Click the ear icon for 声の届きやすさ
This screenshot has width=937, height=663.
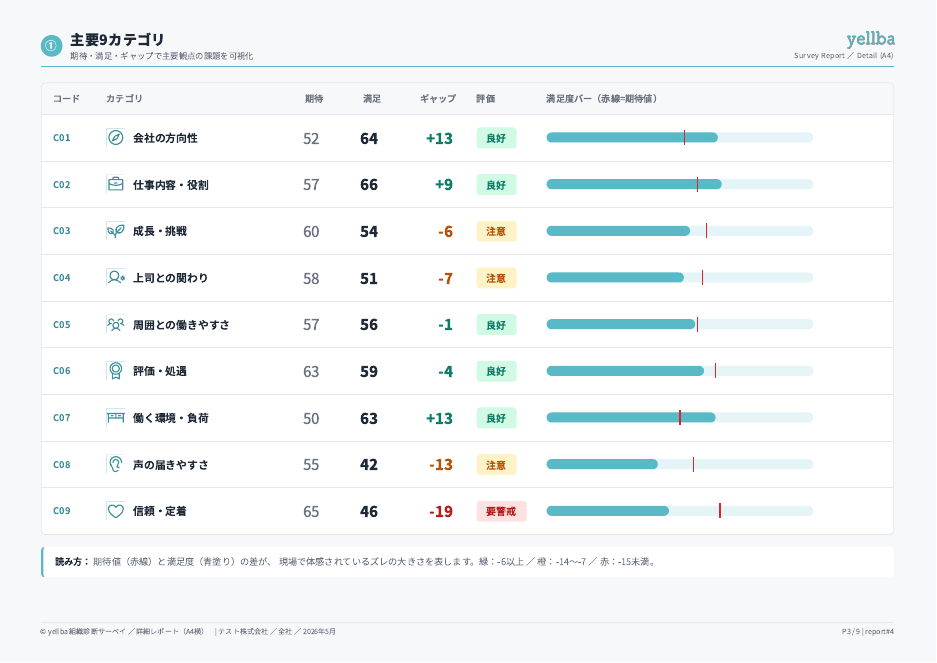point(115,464)
